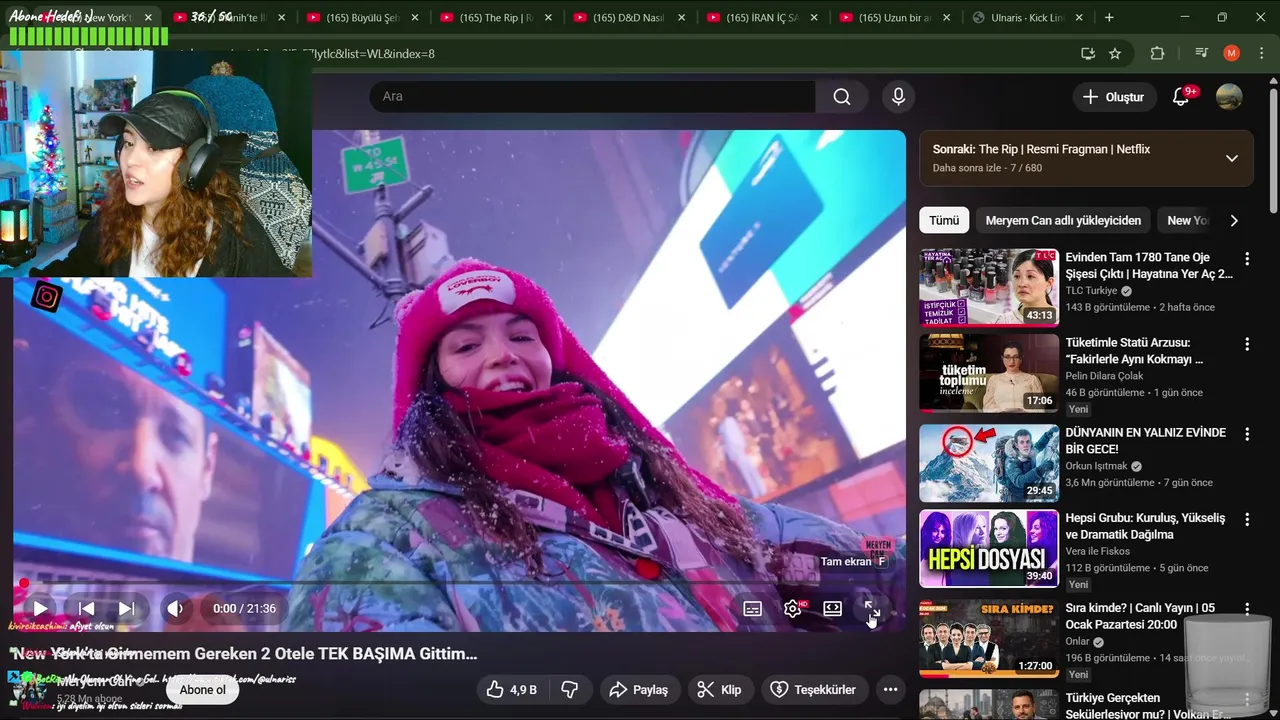Open more actions three-dot menu under video
The image size is (1280, 720).
click(889, 690)
